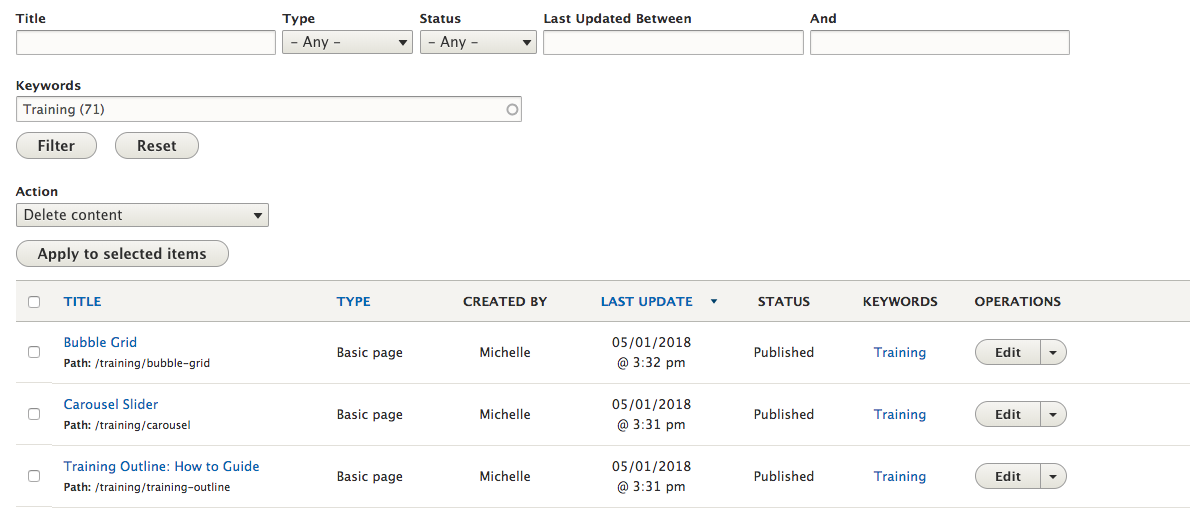This screenshot has height=516, width=1203.
Task: Click Apply to selected items button
Action: tap(122, 254)
